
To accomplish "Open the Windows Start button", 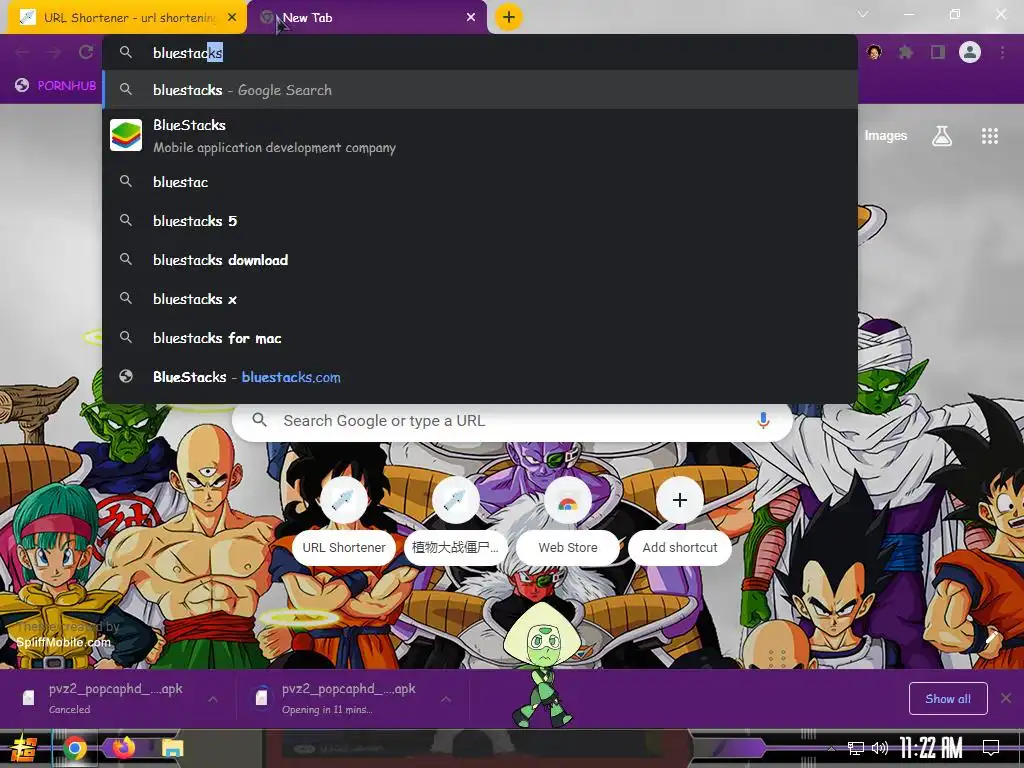I will tap(24, 748).
